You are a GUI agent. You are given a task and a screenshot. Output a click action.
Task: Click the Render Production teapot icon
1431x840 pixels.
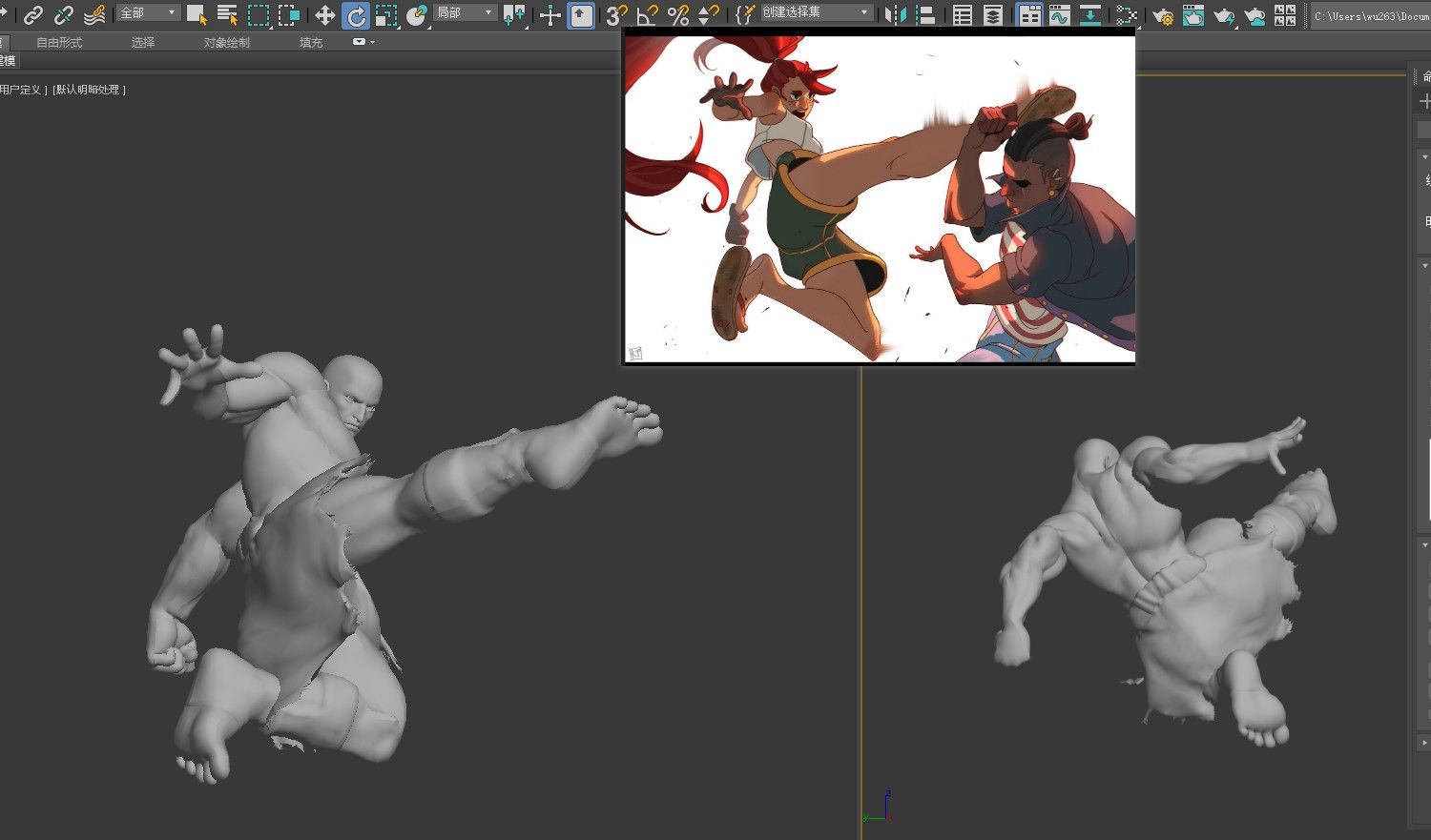pos(1224,14)
